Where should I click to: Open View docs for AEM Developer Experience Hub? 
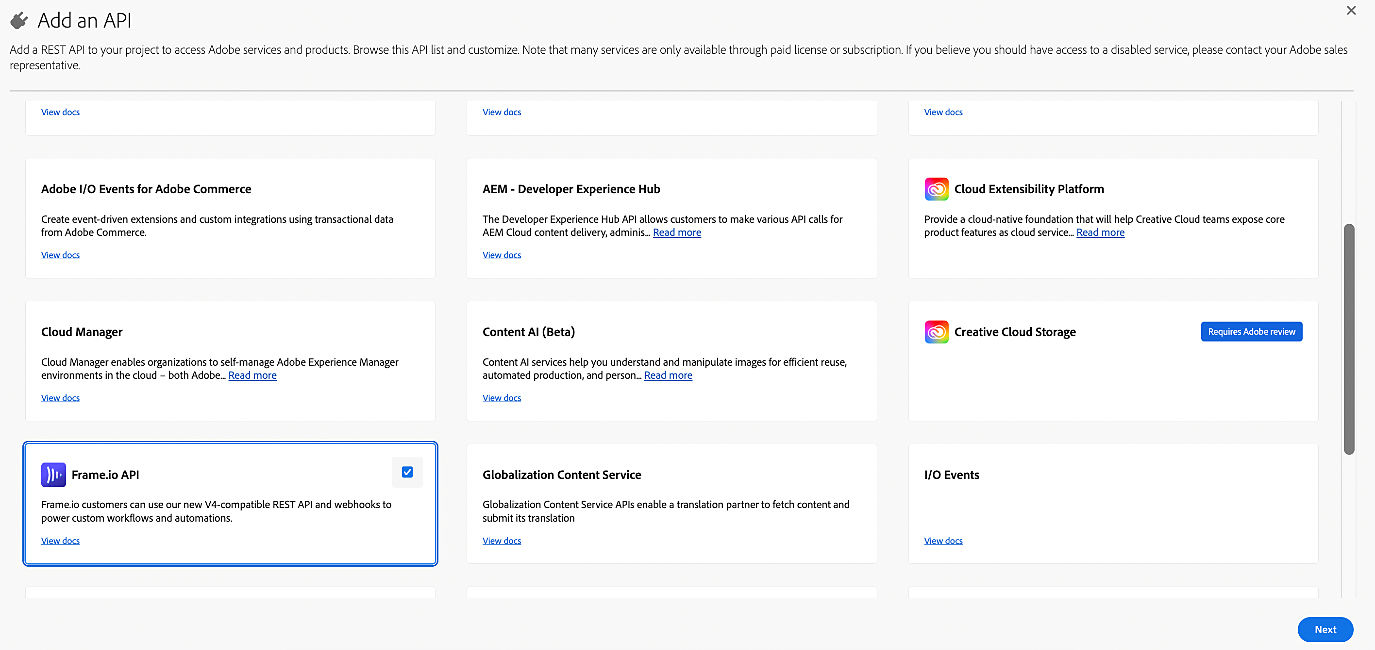point(502,255)
